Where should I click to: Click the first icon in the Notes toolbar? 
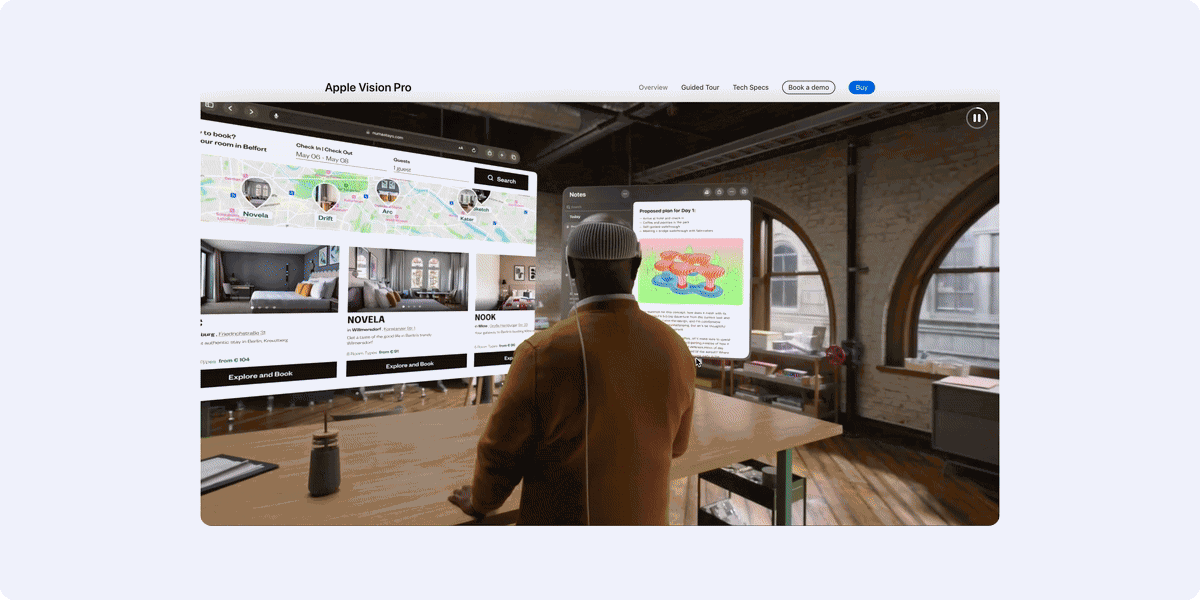coord(707,192)
